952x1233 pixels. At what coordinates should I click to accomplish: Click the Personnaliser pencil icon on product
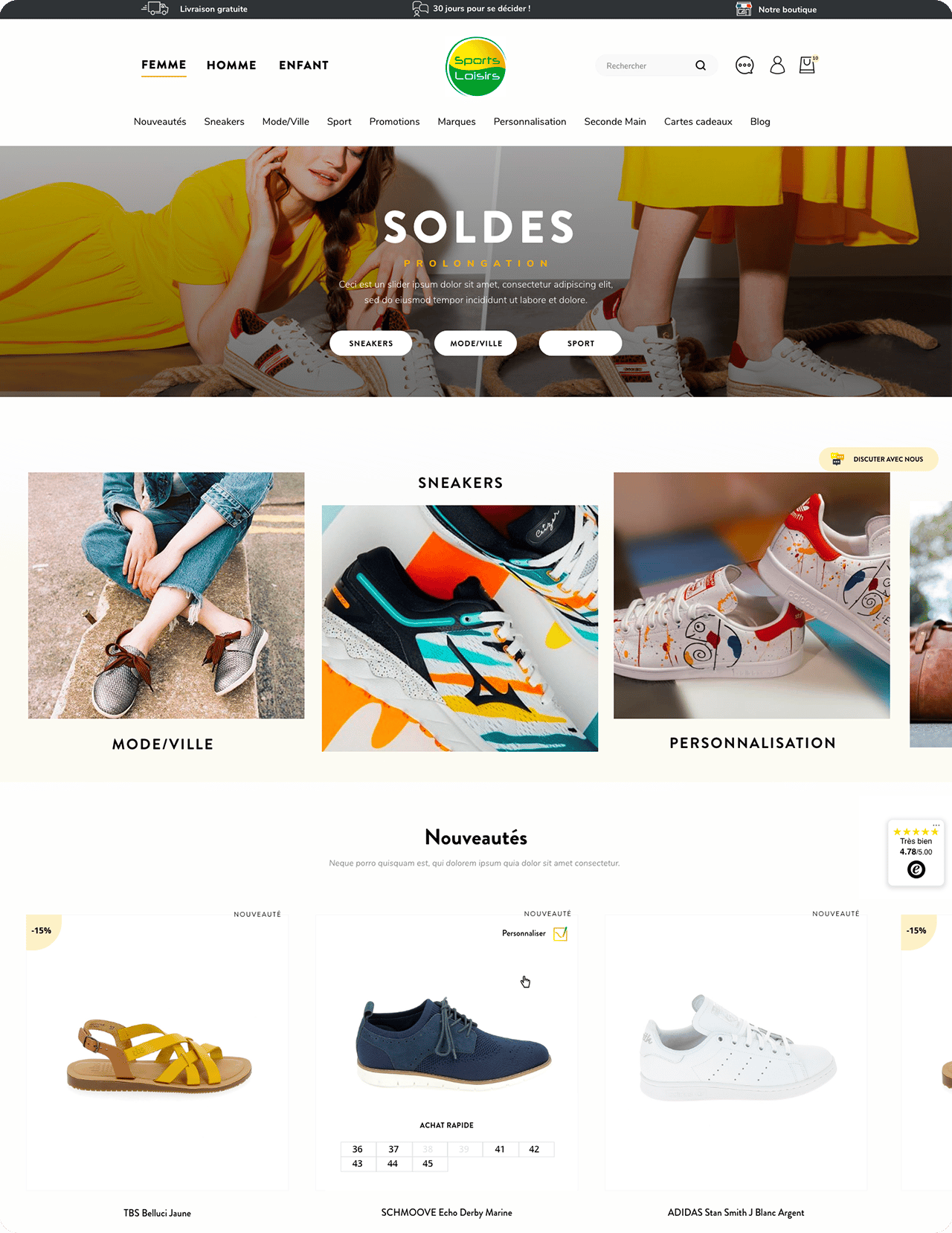click(x=561, y=933)
